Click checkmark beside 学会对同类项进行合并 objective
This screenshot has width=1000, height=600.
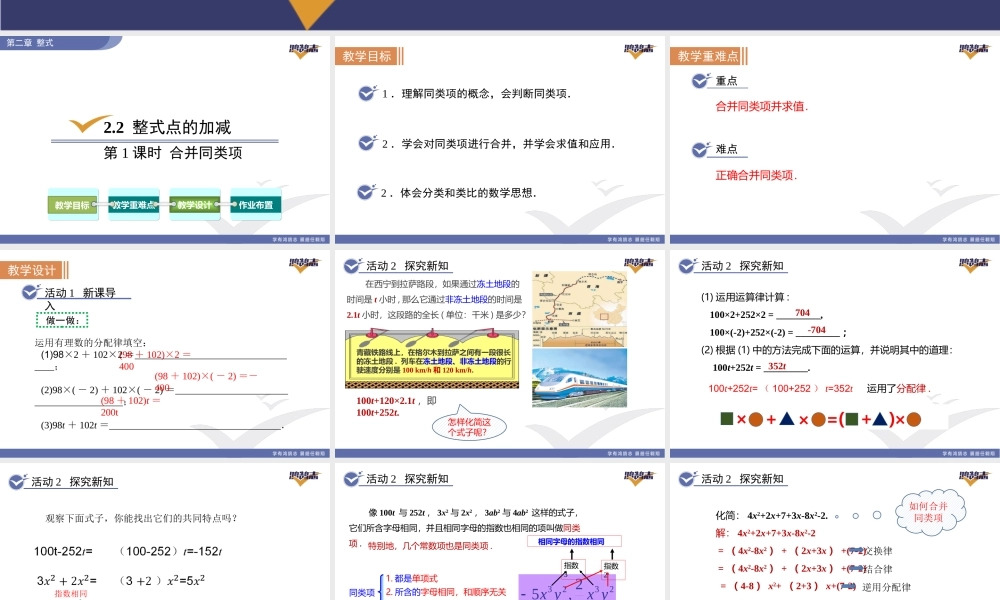pos(367,143)
